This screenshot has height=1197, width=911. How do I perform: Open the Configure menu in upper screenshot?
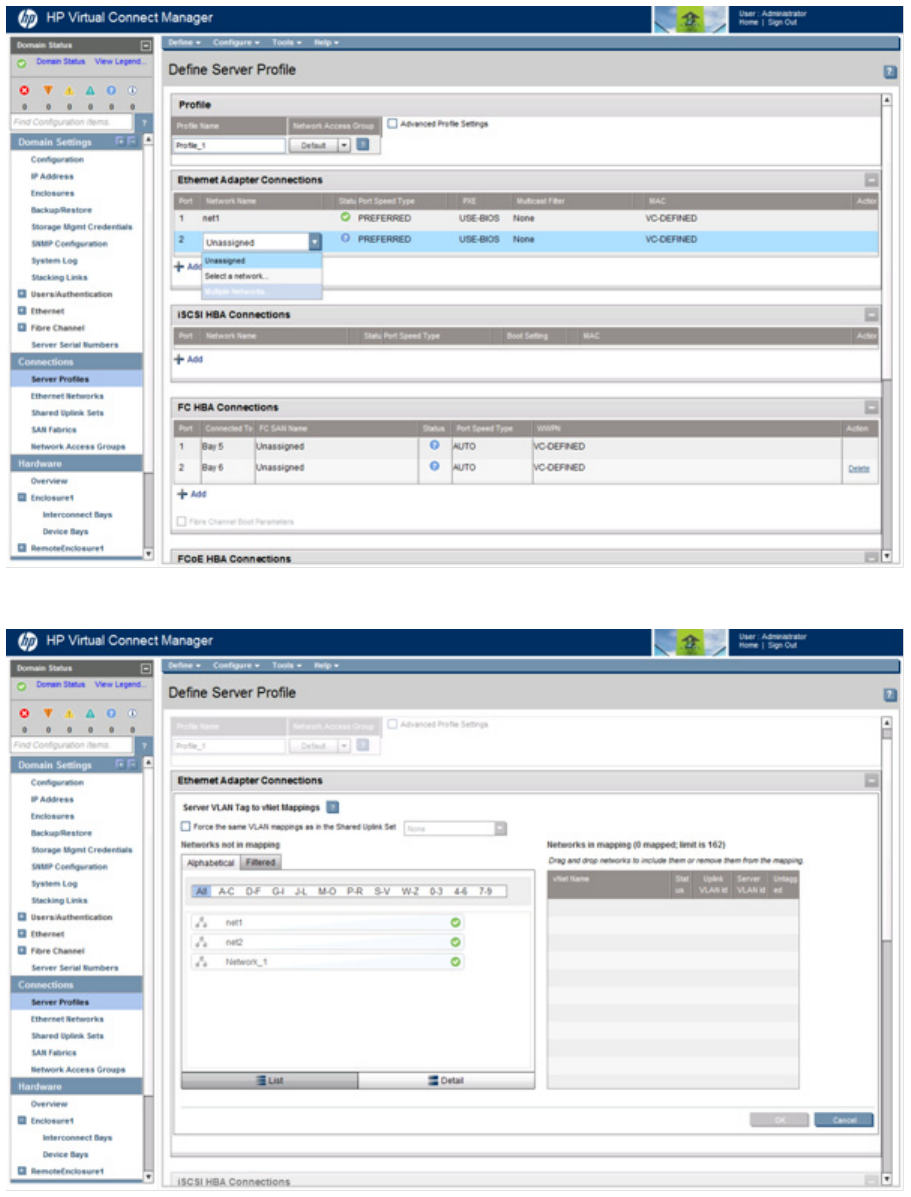click(x=236, y=43)
